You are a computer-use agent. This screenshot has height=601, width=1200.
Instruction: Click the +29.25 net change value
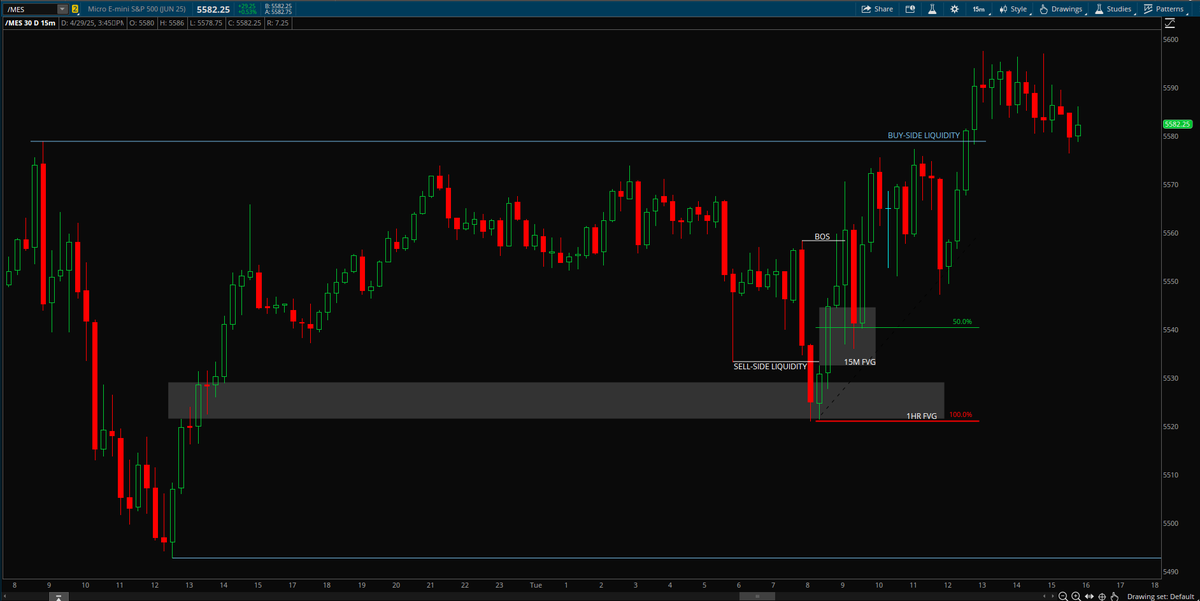pos(246,6)
